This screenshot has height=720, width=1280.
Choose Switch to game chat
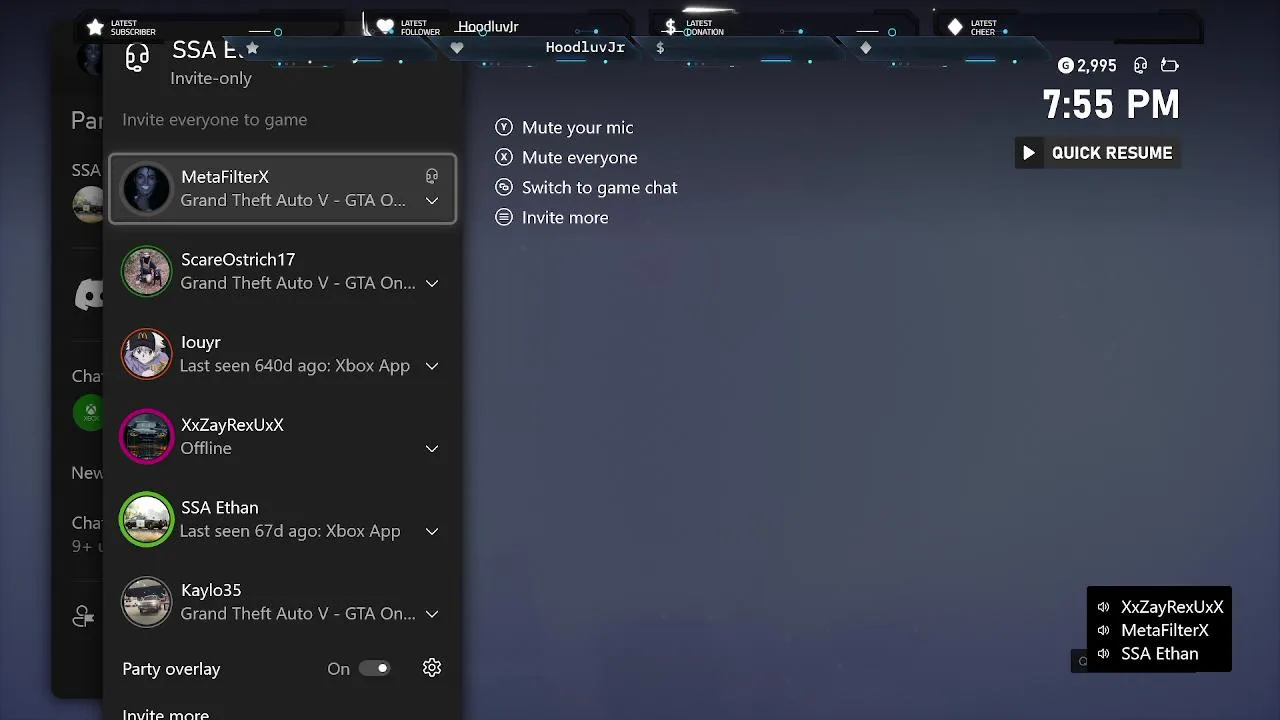point(599,188)
